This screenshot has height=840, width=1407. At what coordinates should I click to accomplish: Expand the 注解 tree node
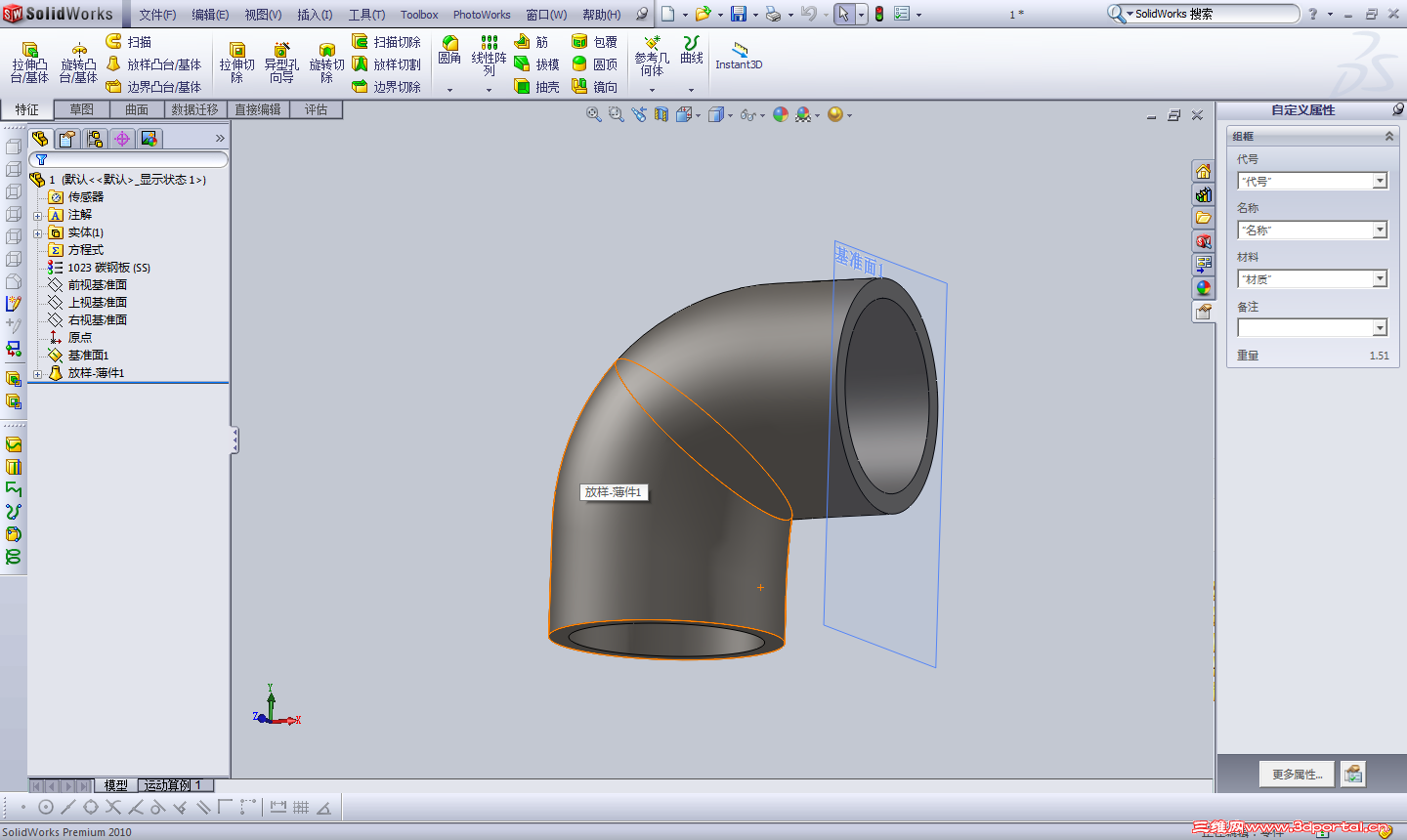tap(37, 216)
